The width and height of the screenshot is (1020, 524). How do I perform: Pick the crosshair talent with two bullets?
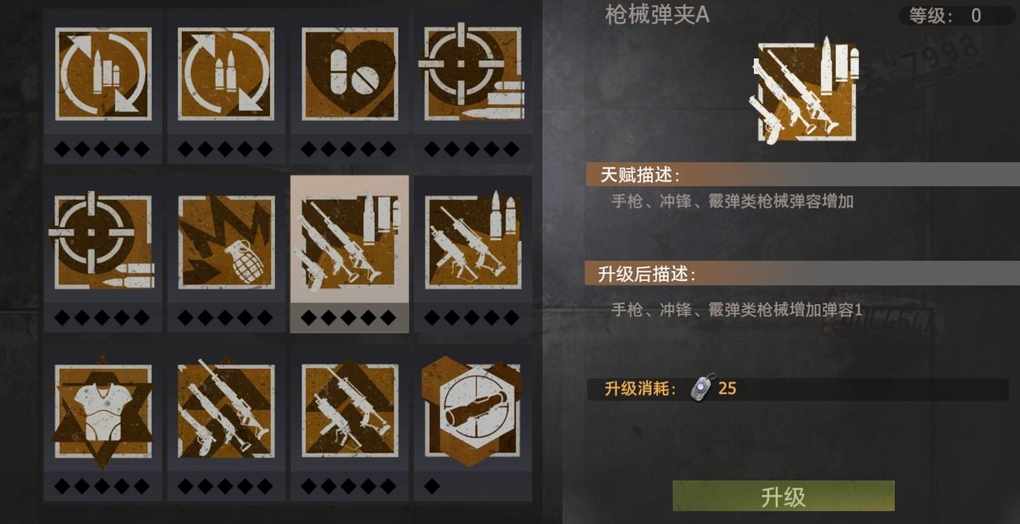click(102, 242)
